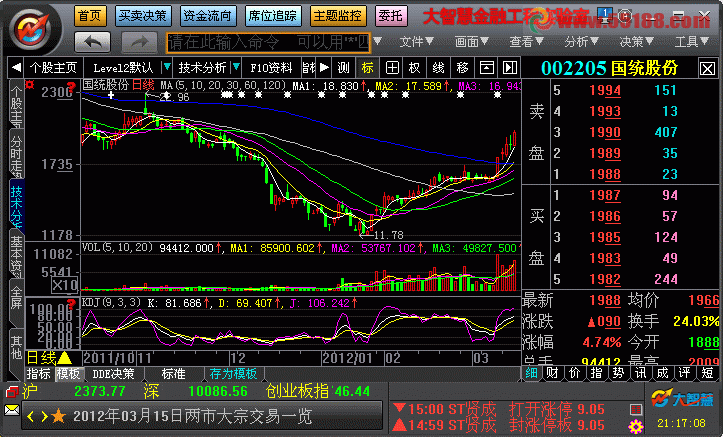Open the 决策 menu

coord(636,42)
